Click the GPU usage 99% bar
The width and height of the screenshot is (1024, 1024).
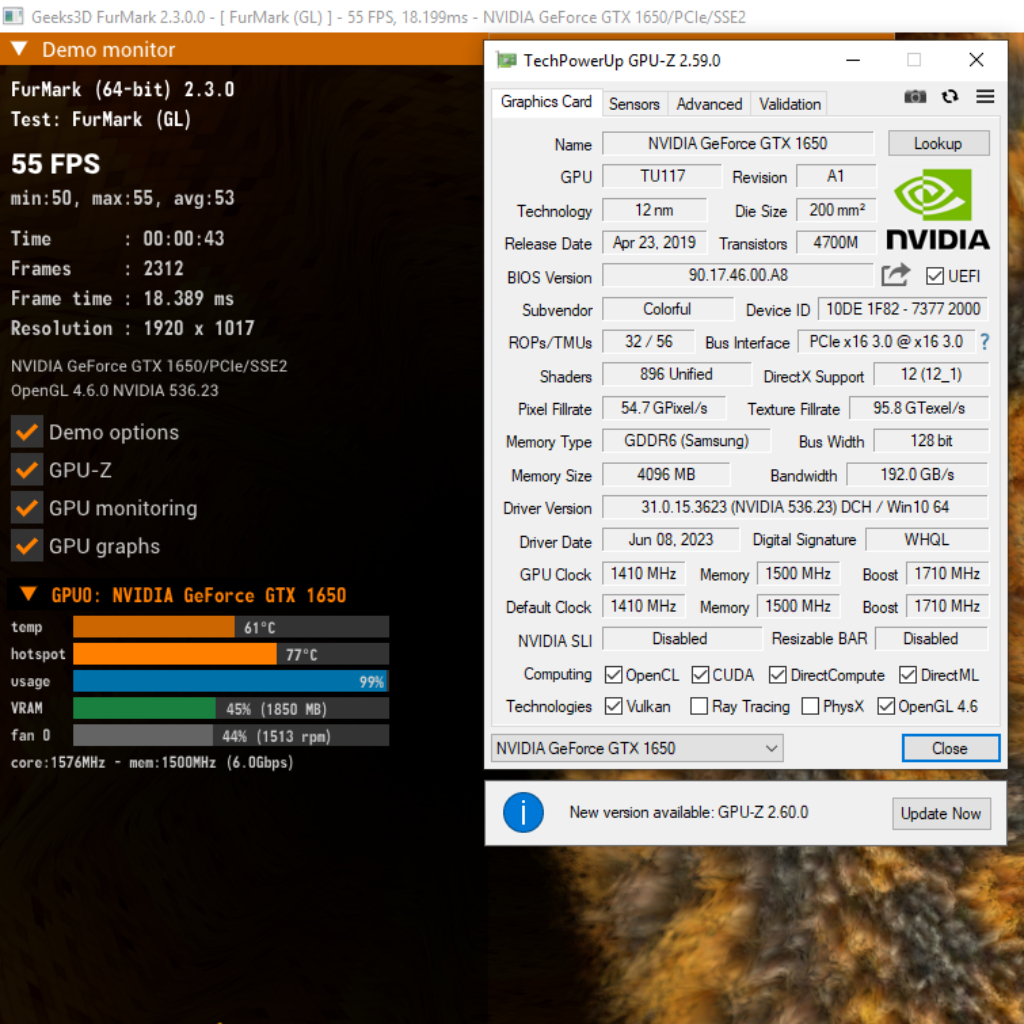click(231, 681)
